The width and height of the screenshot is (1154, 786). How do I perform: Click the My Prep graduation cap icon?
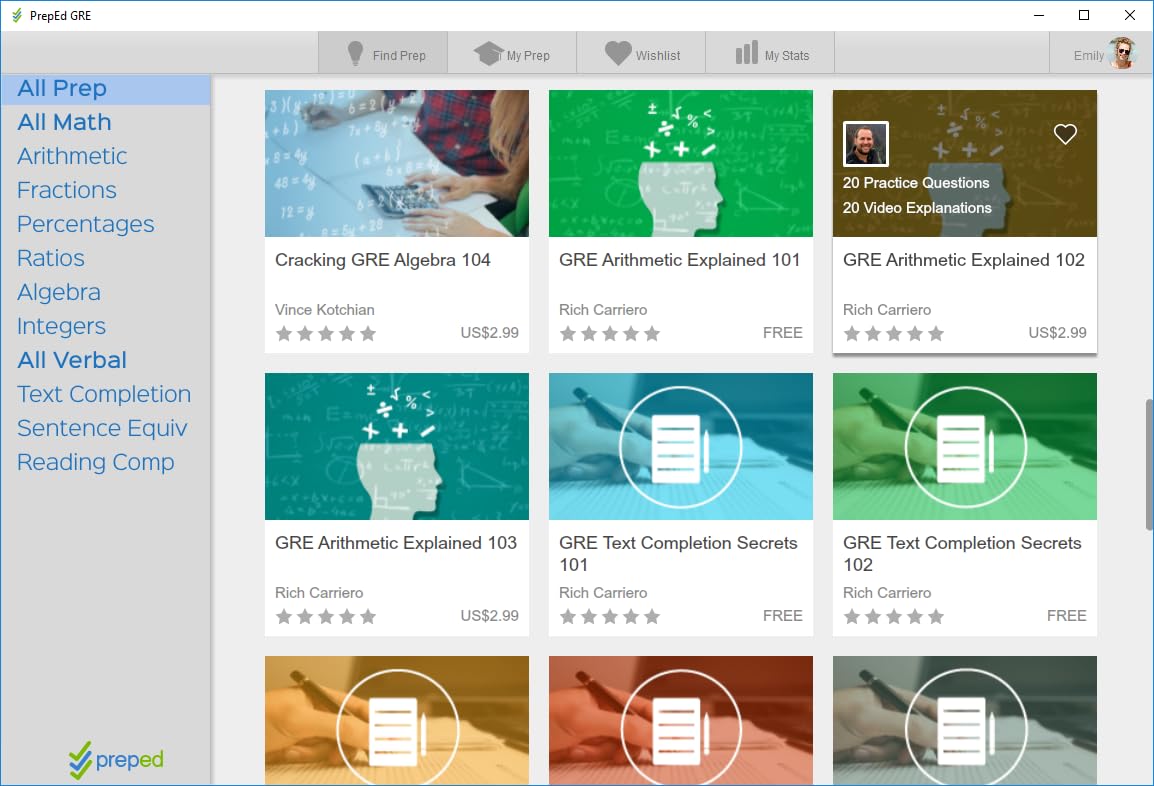click(488, 54)
